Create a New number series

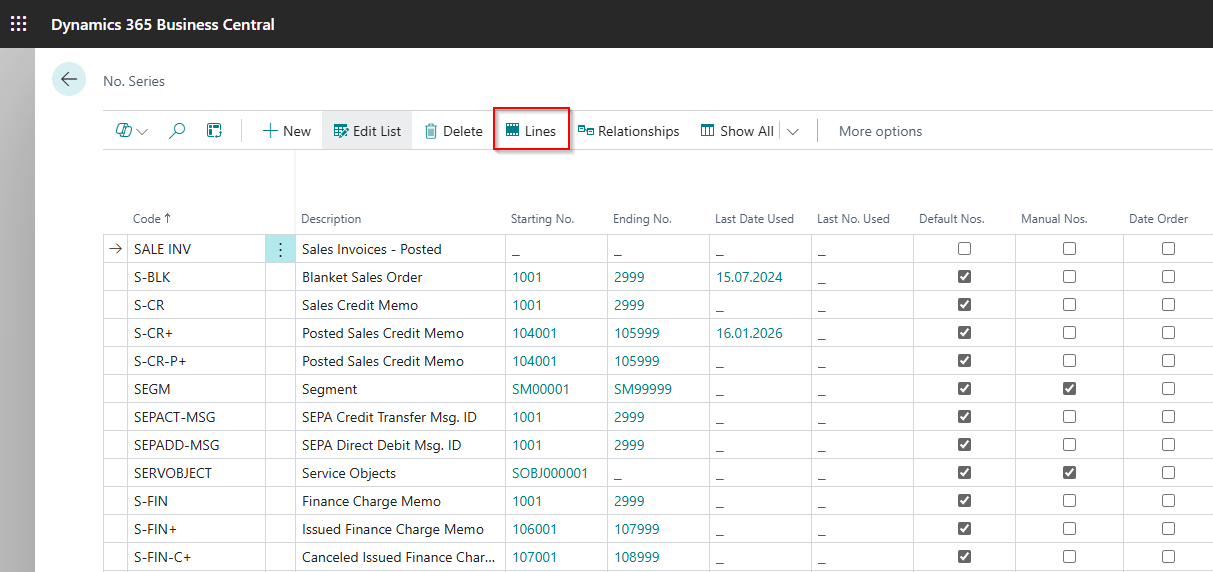point(287,131)
